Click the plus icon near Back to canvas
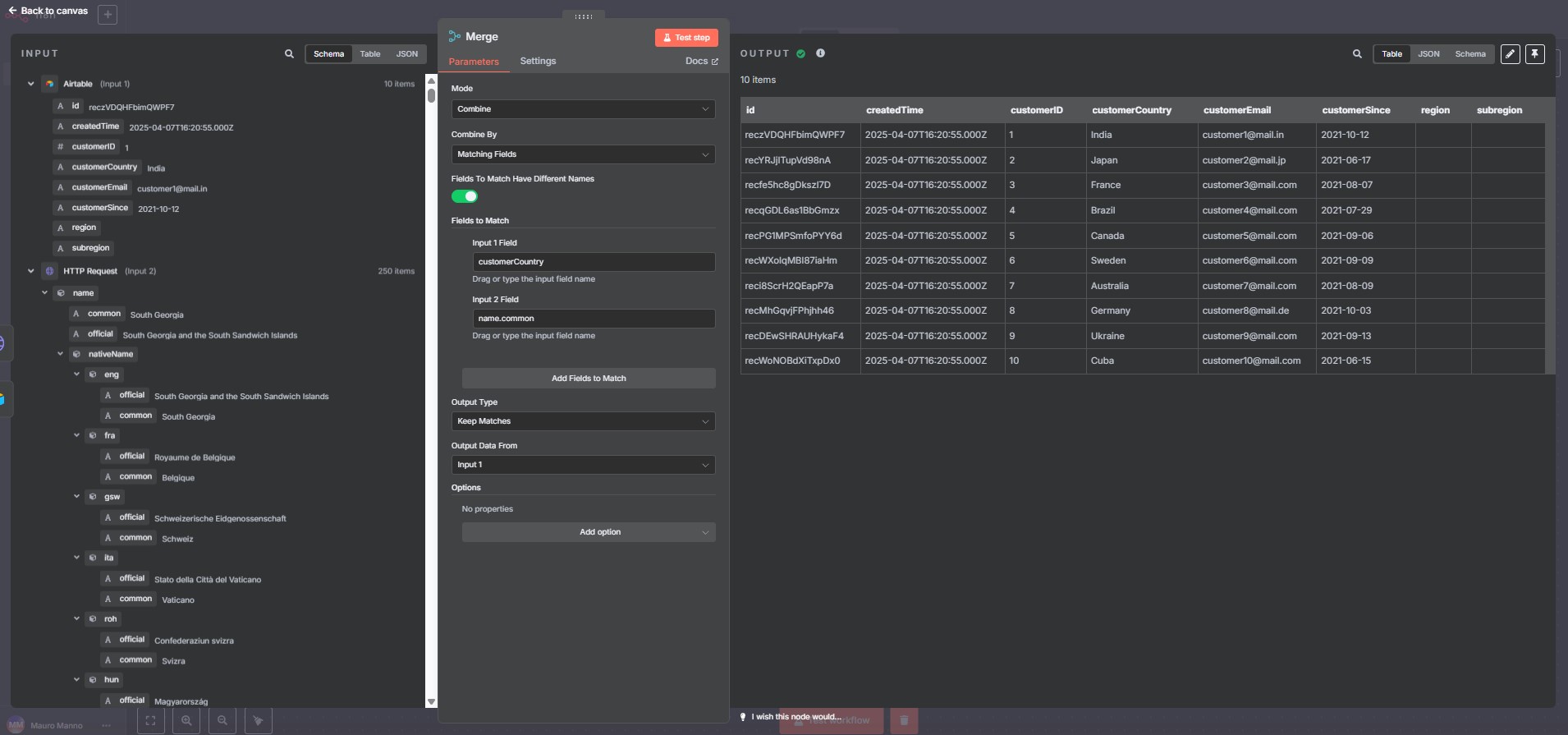 [108, 15]
